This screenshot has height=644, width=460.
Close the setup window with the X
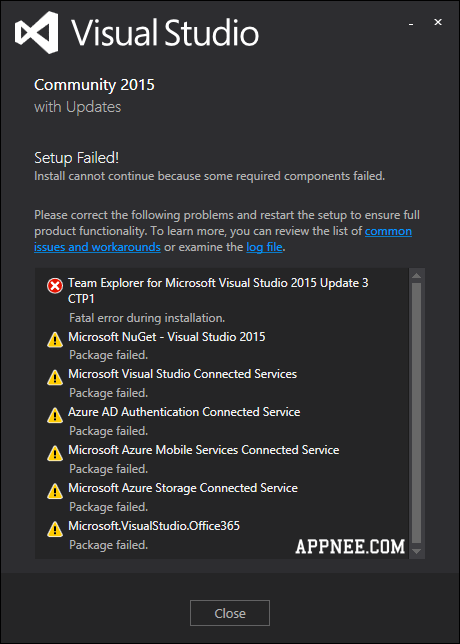[x=438, y=23]
